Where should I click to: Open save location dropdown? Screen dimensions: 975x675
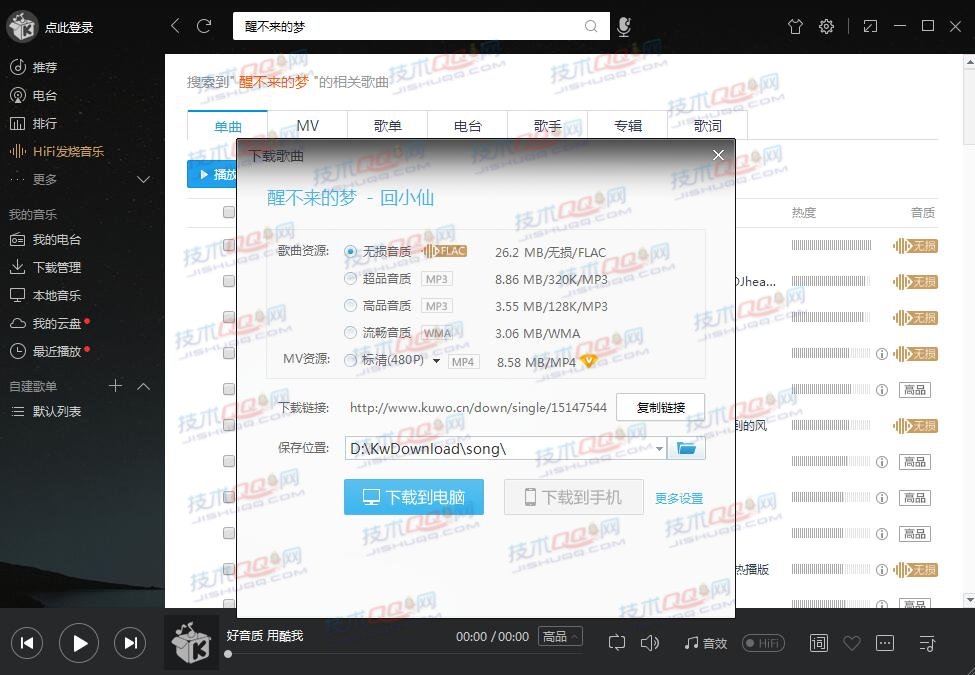(x=659, y=449)
